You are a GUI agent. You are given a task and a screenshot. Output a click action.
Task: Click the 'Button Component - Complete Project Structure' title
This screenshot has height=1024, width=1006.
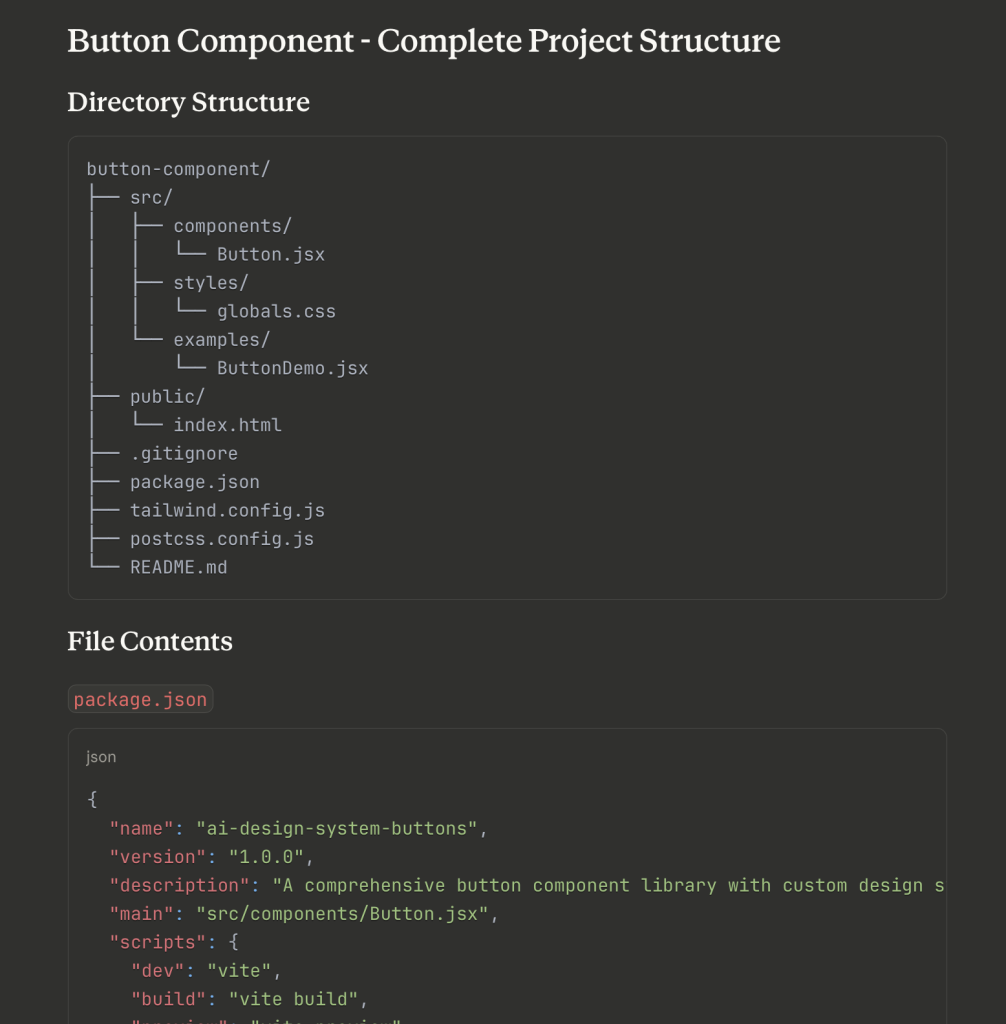click(423, 41)
